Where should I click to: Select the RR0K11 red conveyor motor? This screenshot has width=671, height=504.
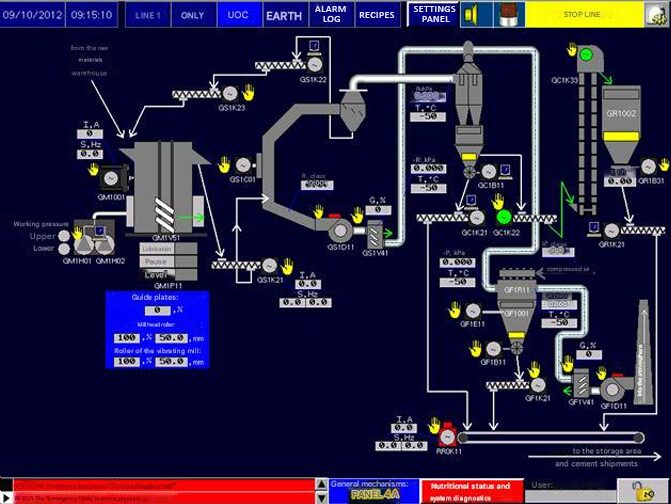(x=447, y=436)
